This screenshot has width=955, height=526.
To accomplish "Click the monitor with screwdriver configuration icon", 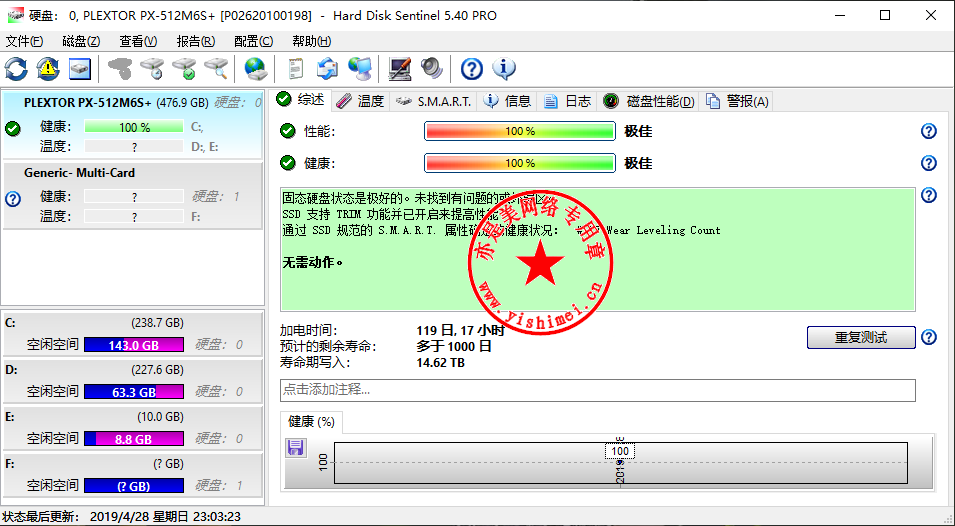I will [400, 69].
